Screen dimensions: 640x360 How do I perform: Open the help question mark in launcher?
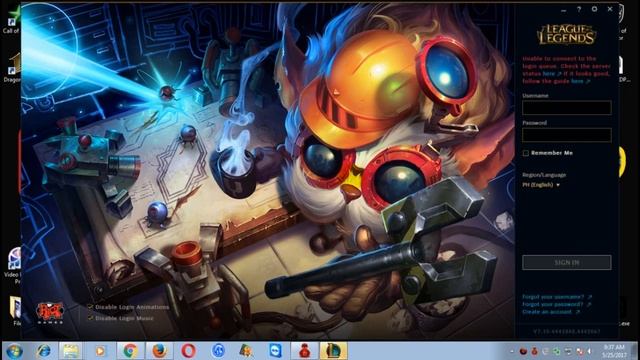point(579,9)
